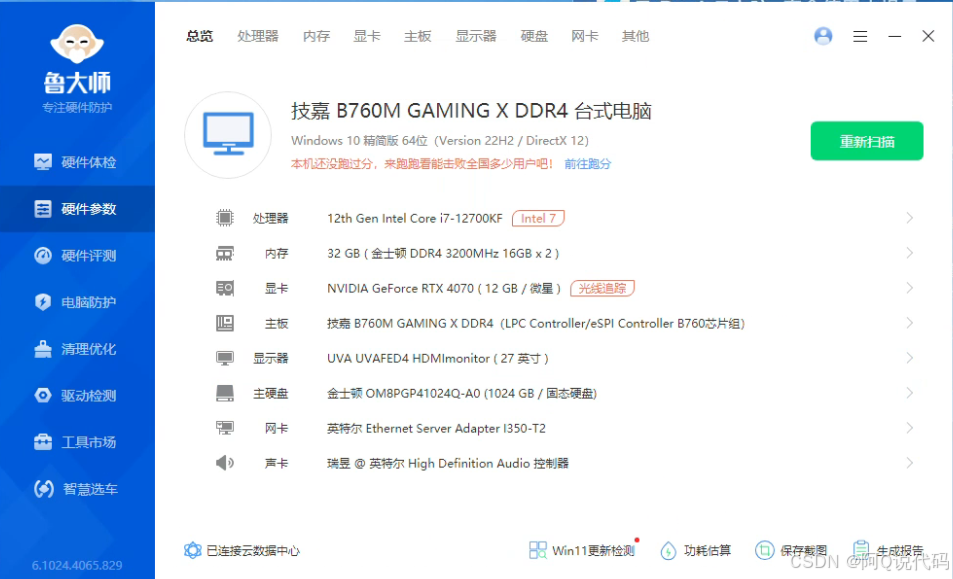Go to 电脑防护 section
Image resolution: width=953 pixels, height=579 pixels.
coord(77,302)
